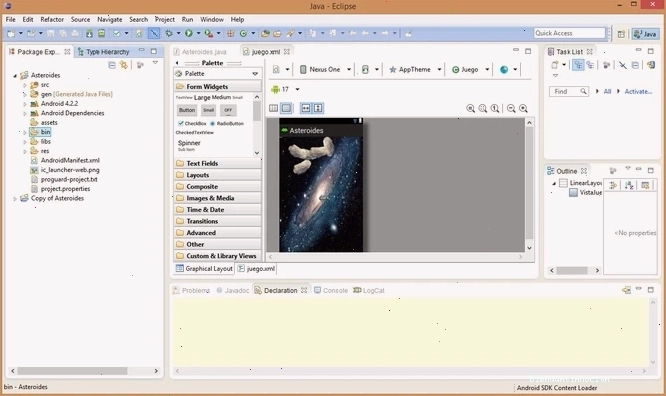The image size is (666, 396).
Task: Collapse all in Package Explorer
Action: point(112,65)
